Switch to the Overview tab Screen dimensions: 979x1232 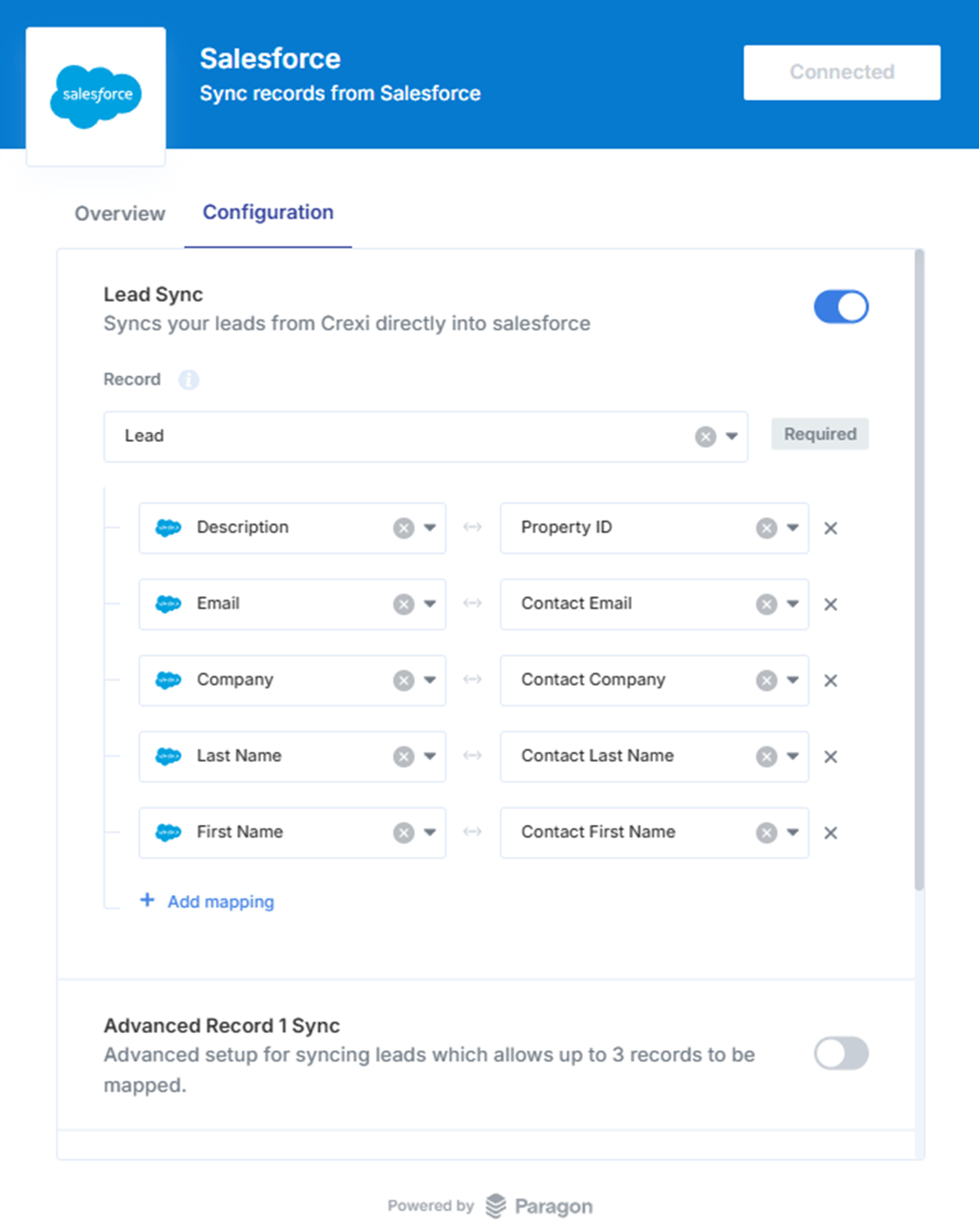[x=119, y=213]
